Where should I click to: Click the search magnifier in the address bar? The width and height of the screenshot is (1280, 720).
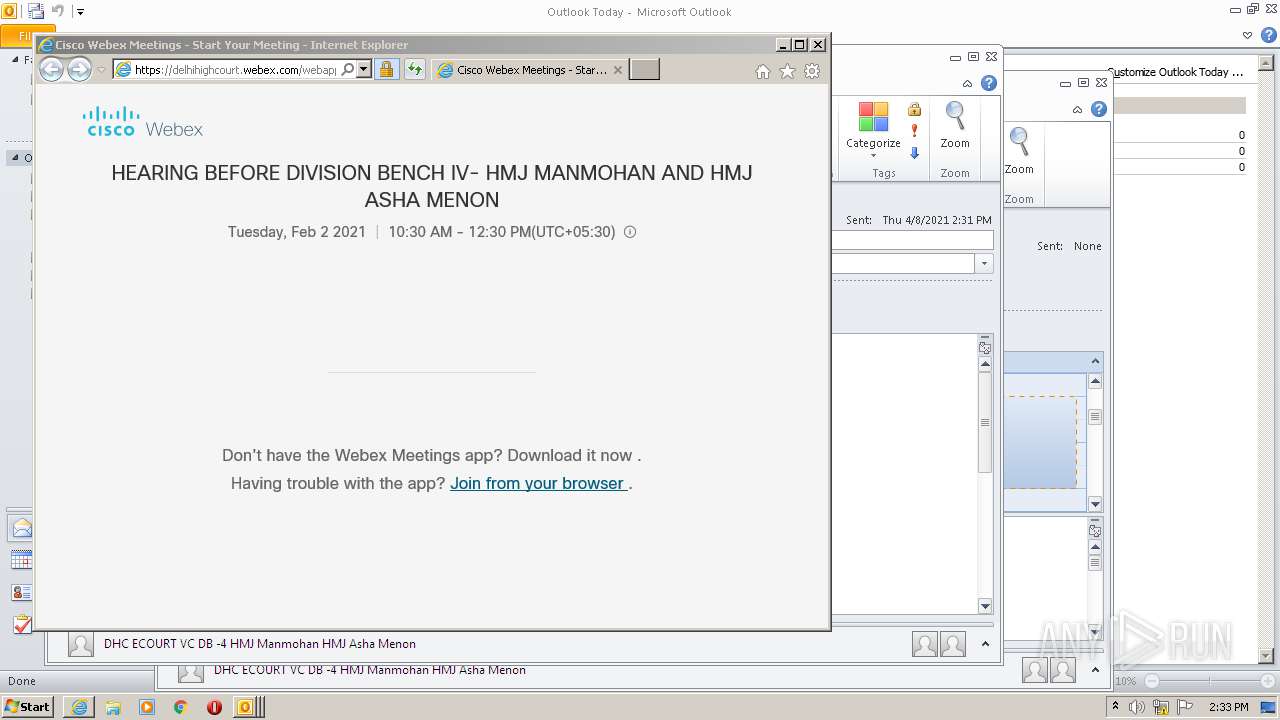(348, 70)
